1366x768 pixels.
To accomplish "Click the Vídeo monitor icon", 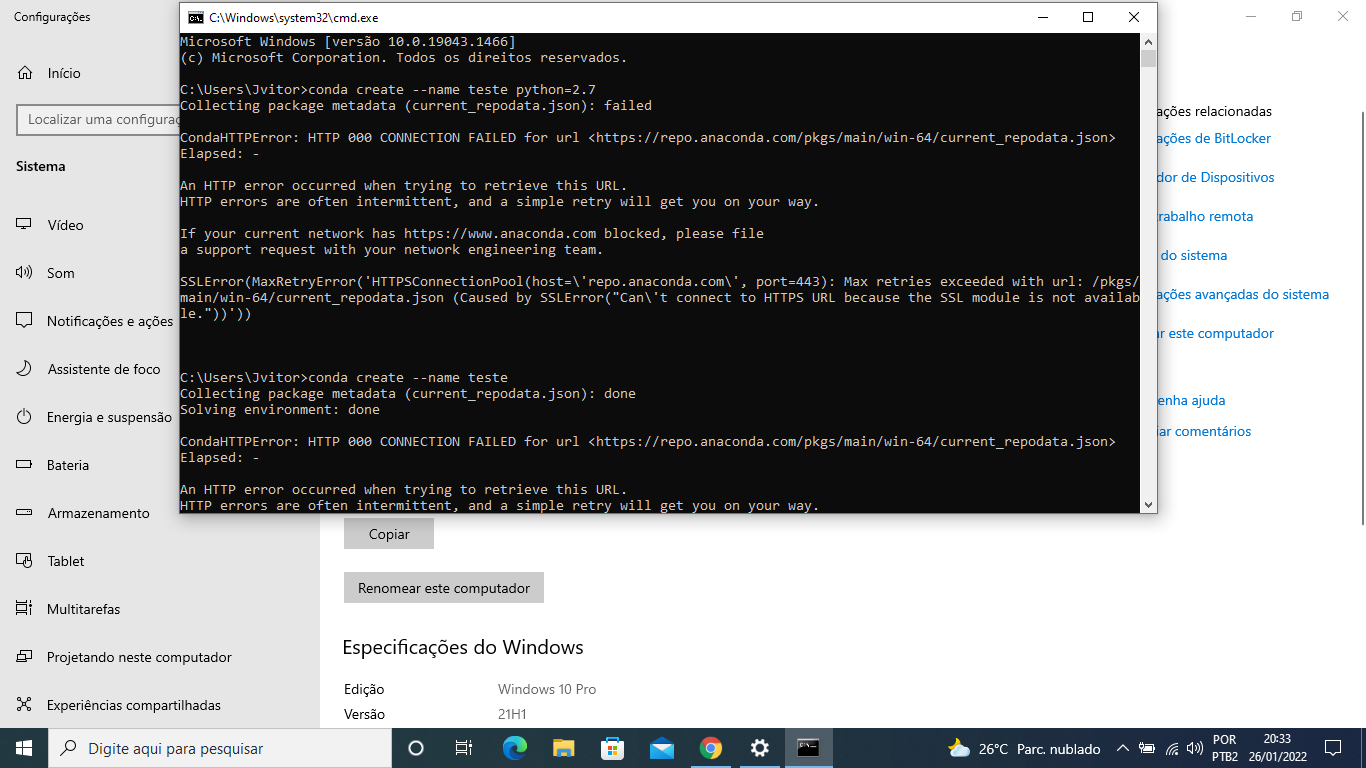I will point(24,225).
